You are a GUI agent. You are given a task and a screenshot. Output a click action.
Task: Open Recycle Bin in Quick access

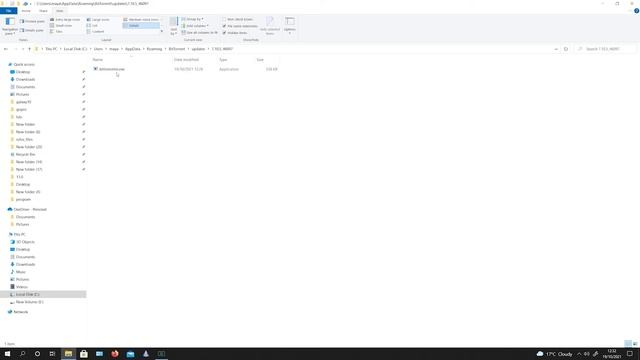coord(25,154)
